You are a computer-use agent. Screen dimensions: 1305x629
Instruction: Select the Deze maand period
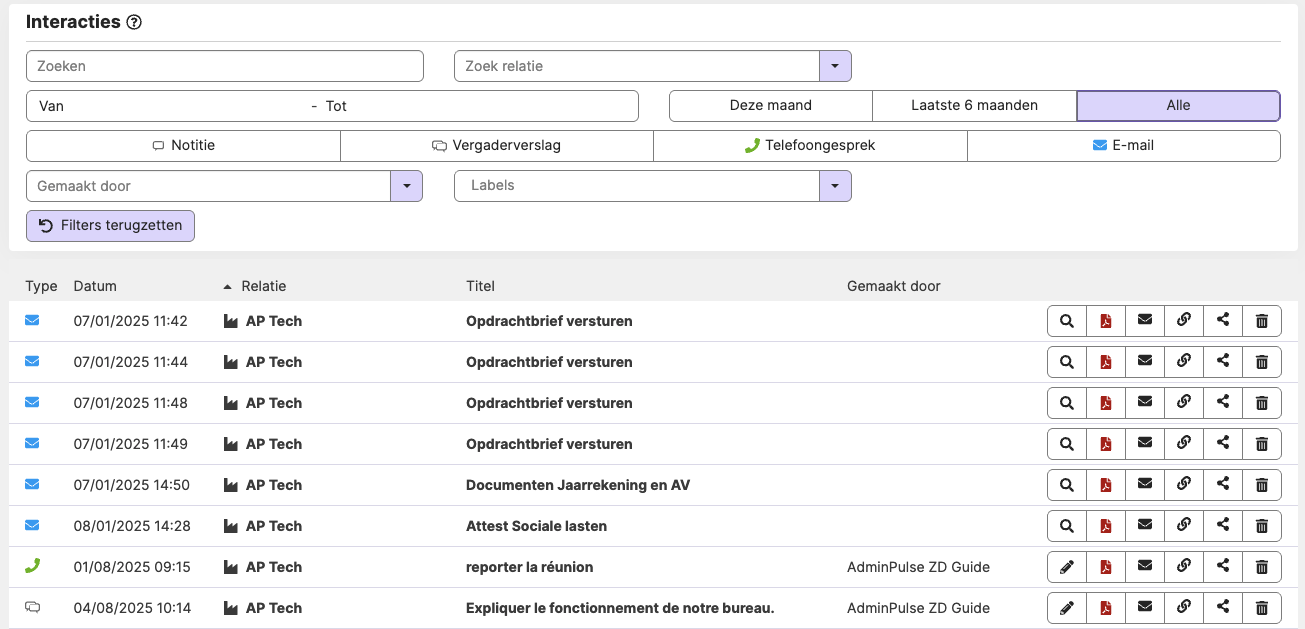point(771,105)
